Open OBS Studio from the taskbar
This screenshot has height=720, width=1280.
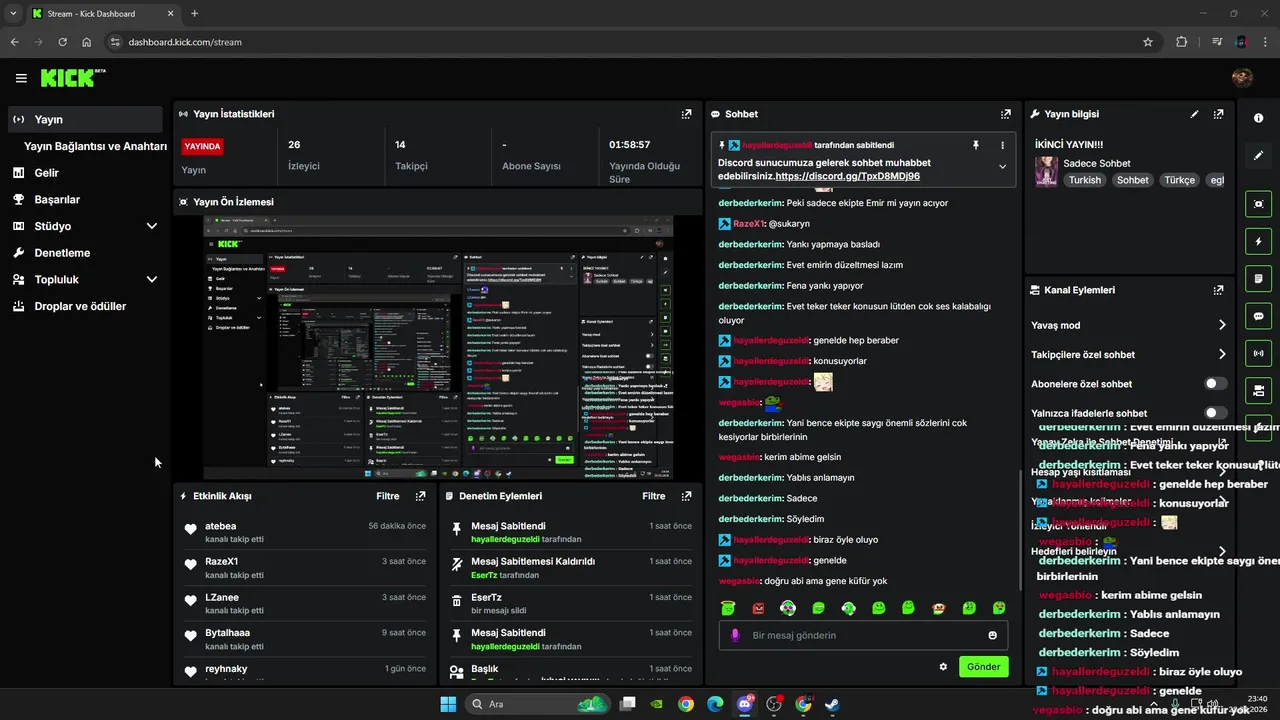tap(774, 704)
